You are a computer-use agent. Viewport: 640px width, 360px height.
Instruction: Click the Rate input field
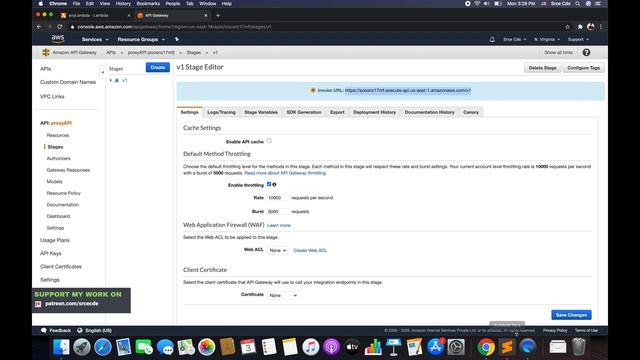(x=278, y=198)
